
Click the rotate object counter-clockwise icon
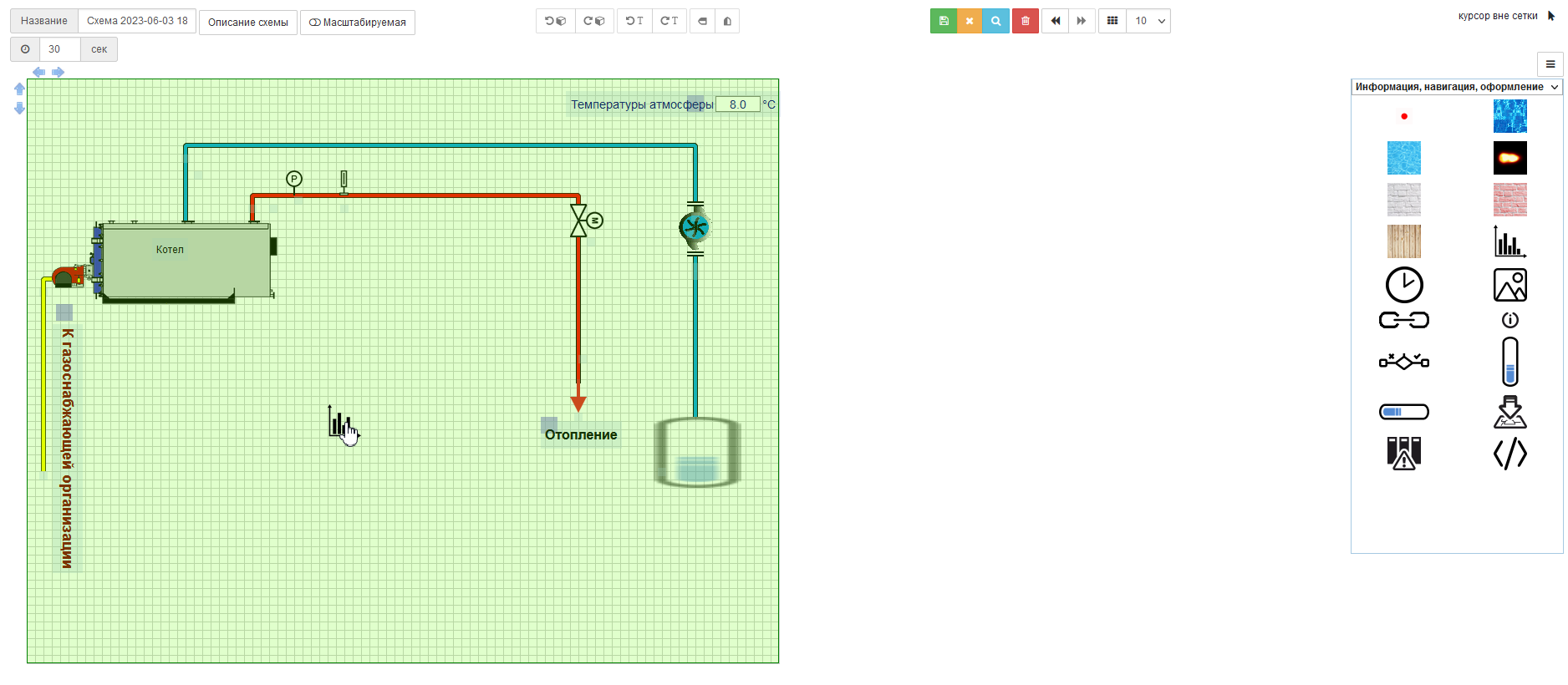coord(556,21)
